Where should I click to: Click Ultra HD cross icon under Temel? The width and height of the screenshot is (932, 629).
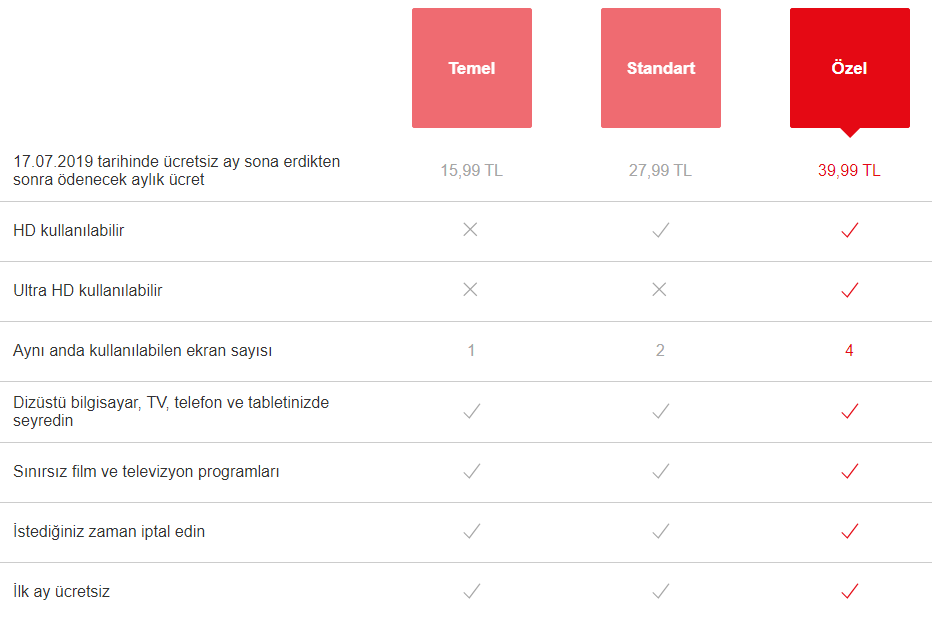point(471,290)
